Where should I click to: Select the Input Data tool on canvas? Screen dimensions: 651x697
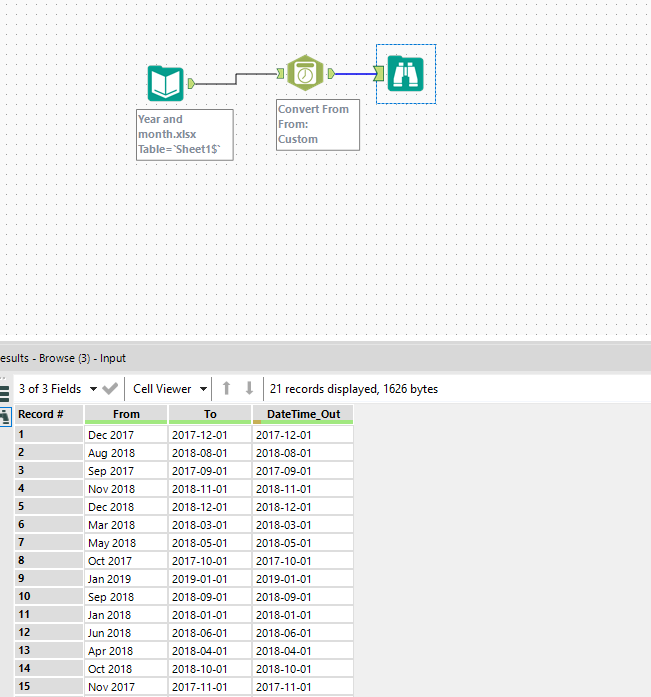click(165, 83)
